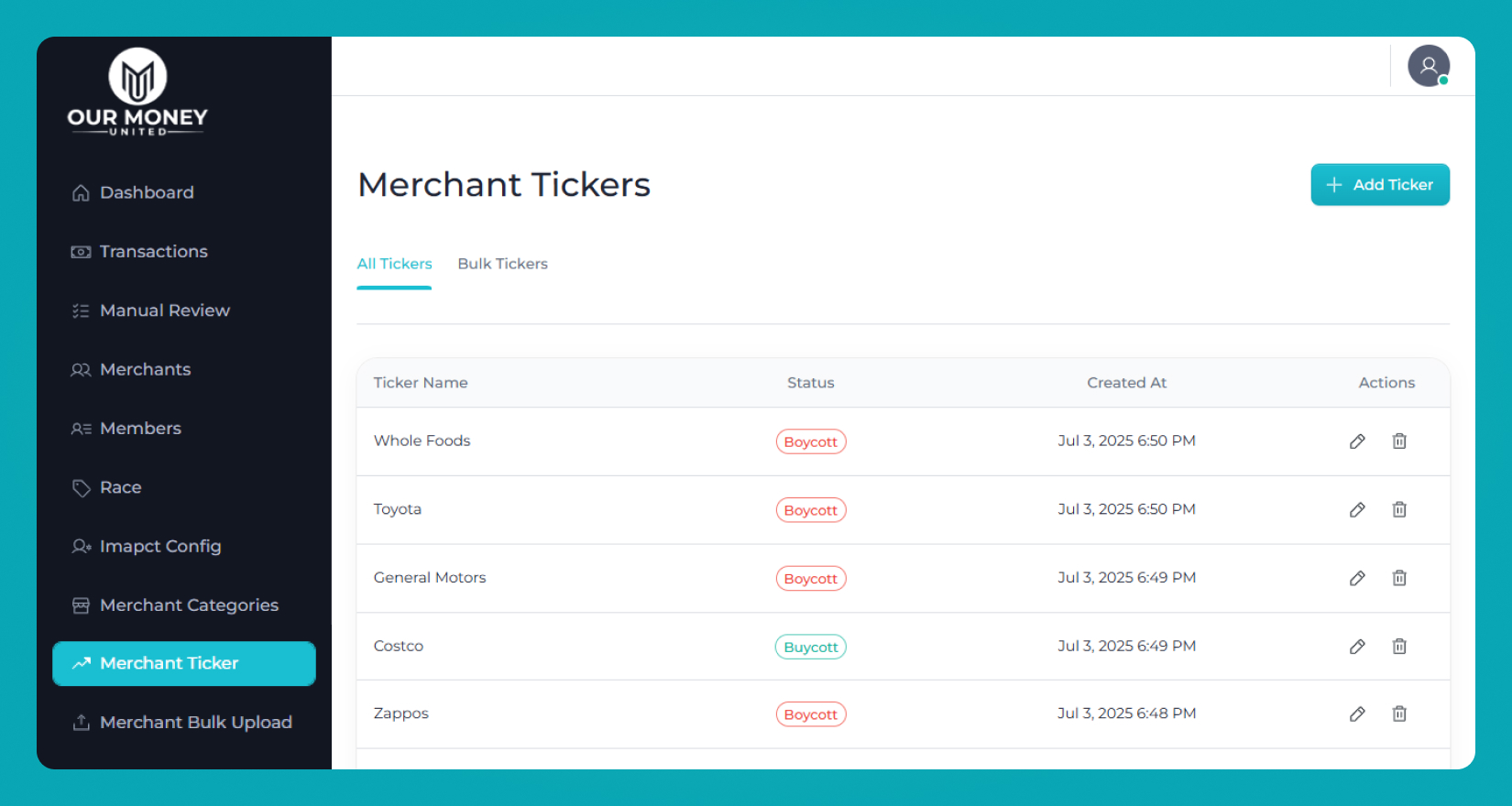The height and width of the screenshot is (806, 1512).
Task: Remove the General Motors ticker with trash icon
Action: pos(1399,578)
